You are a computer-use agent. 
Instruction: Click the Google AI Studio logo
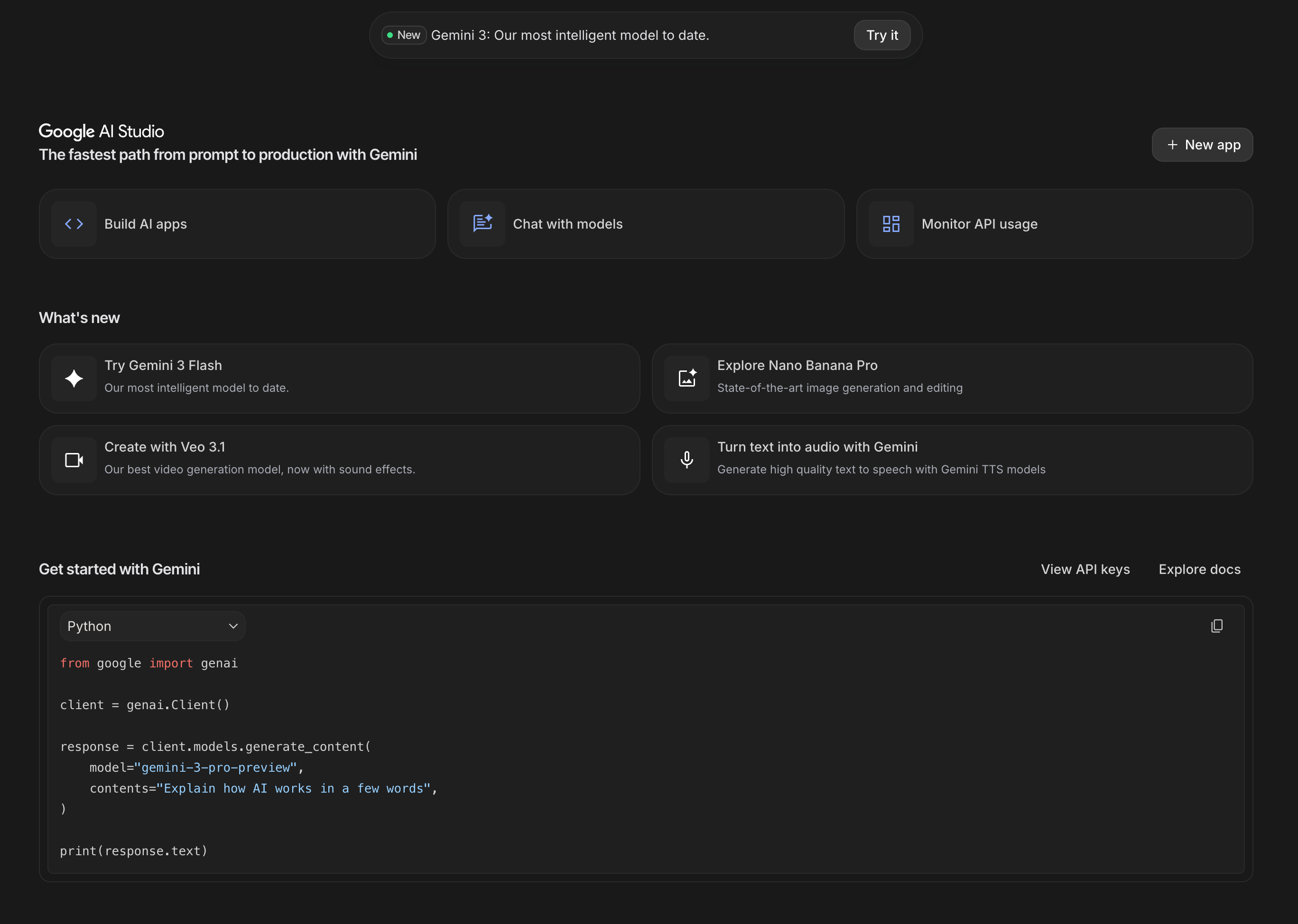(102, 131)
